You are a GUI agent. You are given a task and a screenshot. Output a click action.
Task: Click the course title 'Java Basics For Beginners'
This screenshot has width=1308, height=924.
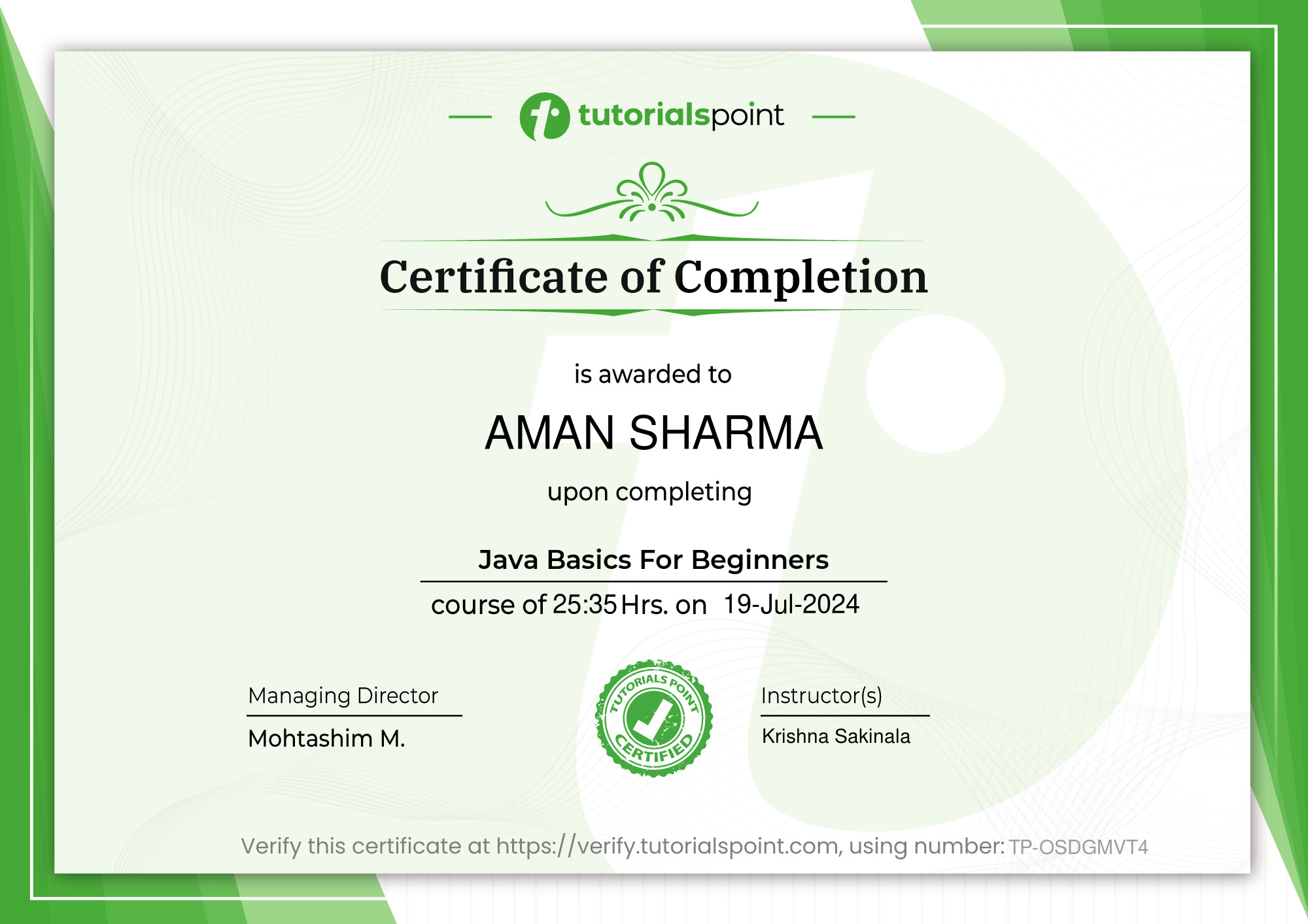coord(654,559)
